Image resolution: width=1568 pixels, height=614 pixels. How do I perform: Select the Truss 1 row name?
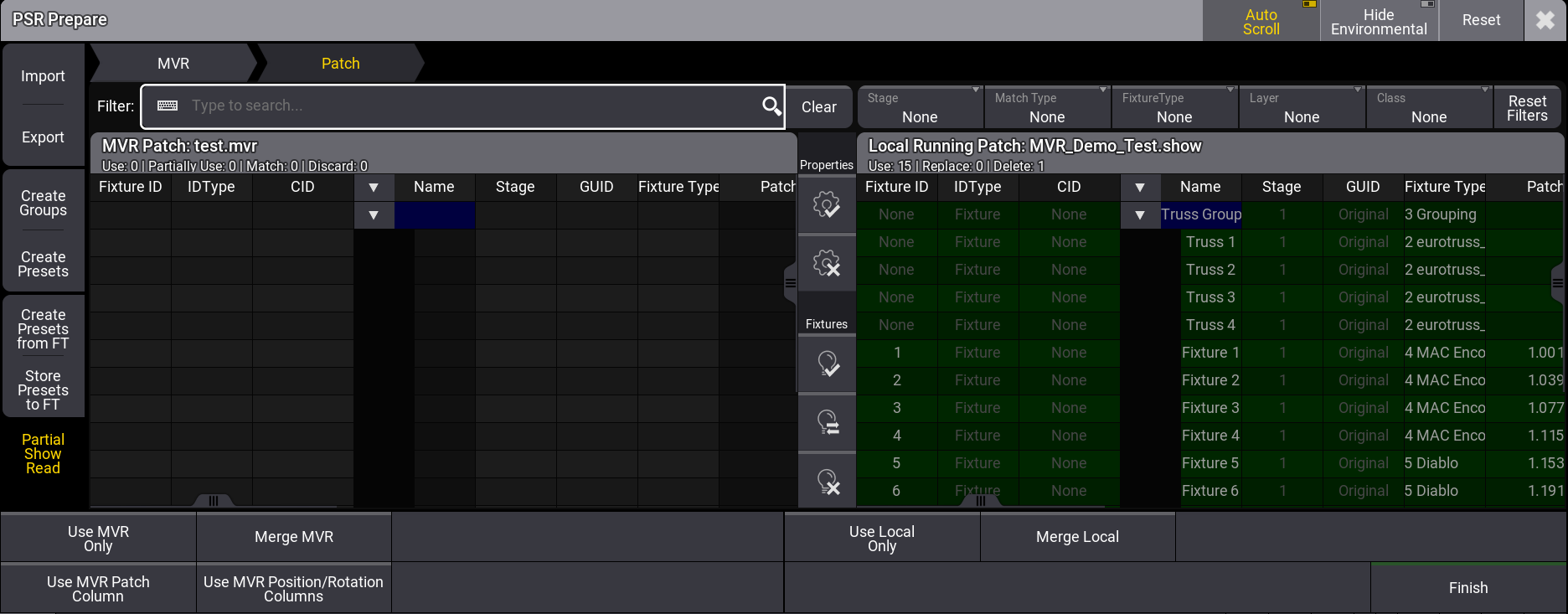1210,243
